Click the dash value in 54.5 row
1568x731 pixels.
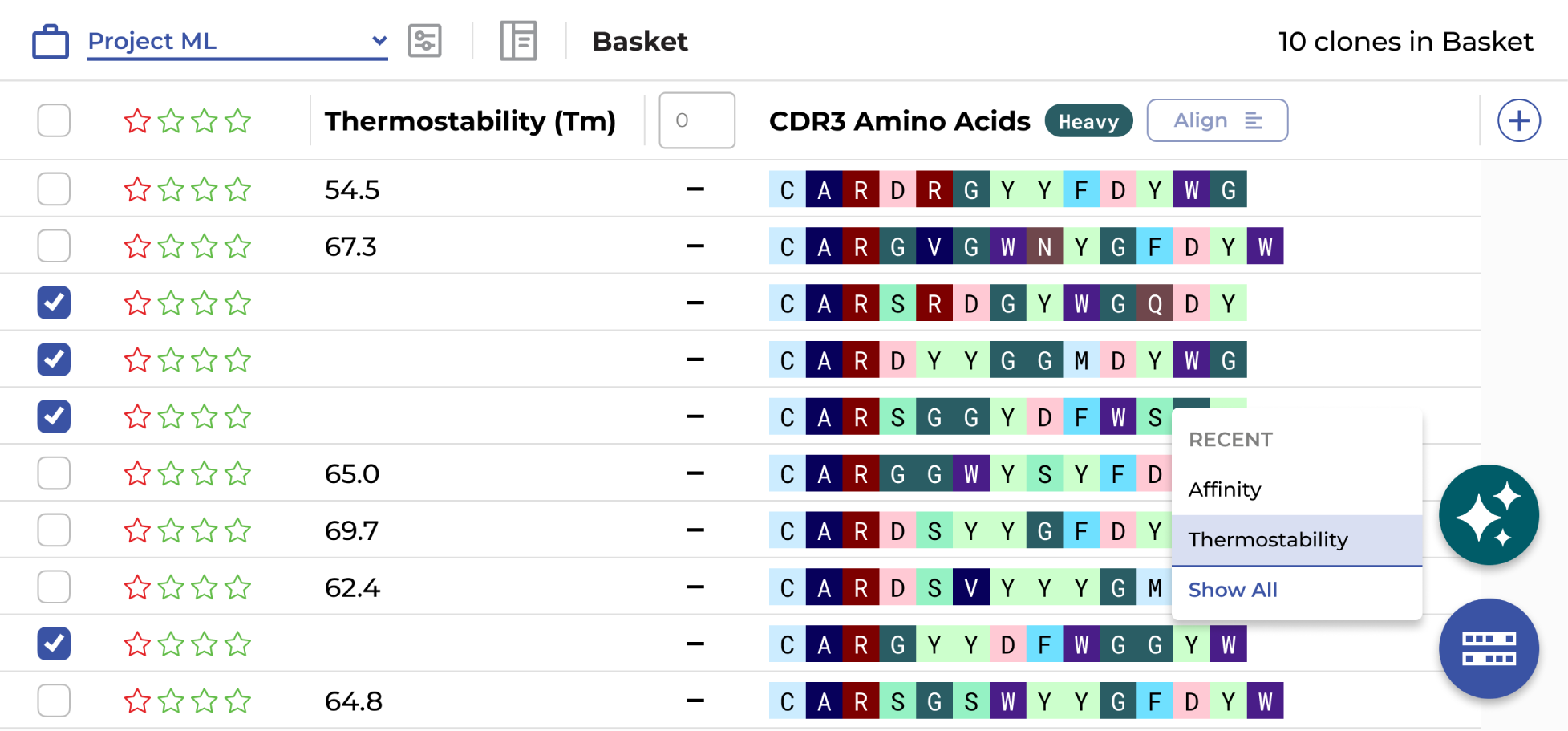tap(695, 189)
